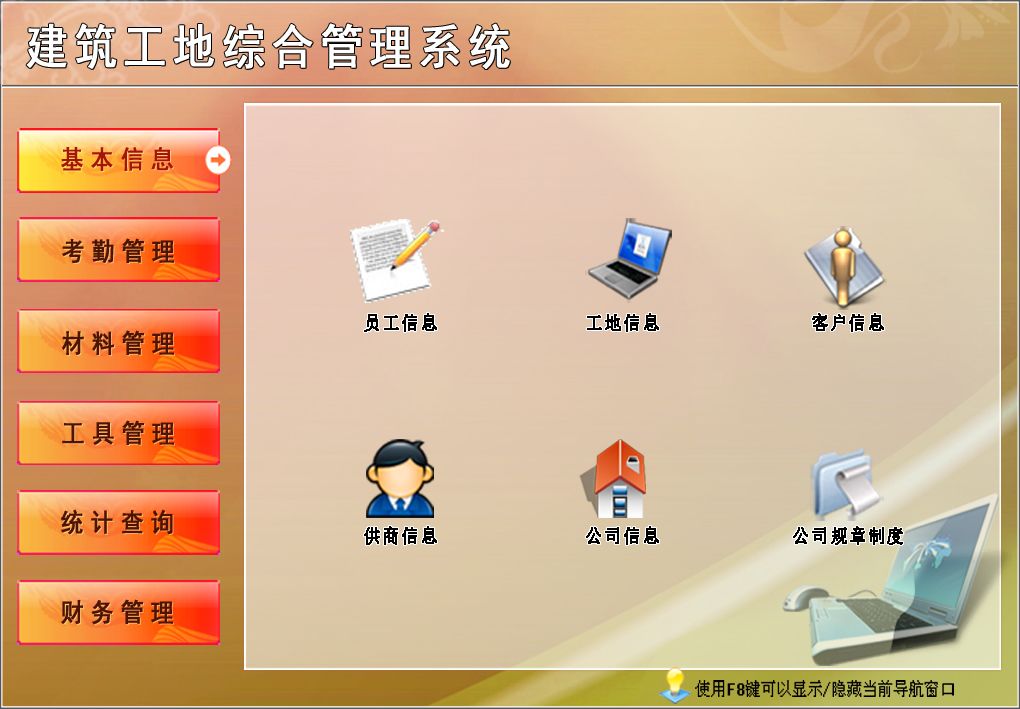Click the 工地信息 text label
This screenshot has width=1020, height=709.
pyautogui.click(x=623, y=323)
